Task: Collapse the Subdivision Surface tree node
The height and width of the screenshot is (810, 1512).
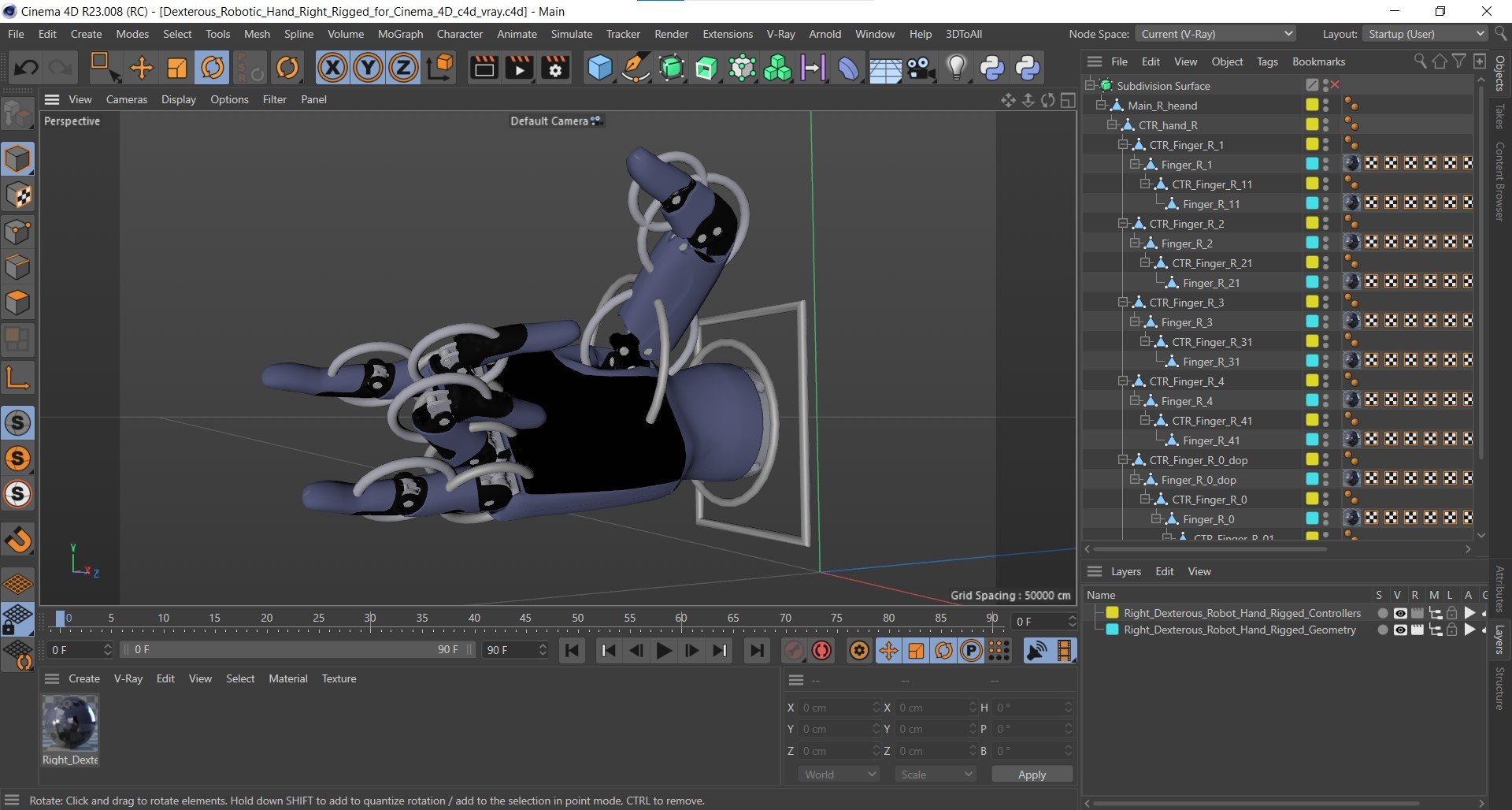Action: point(1091,85)
